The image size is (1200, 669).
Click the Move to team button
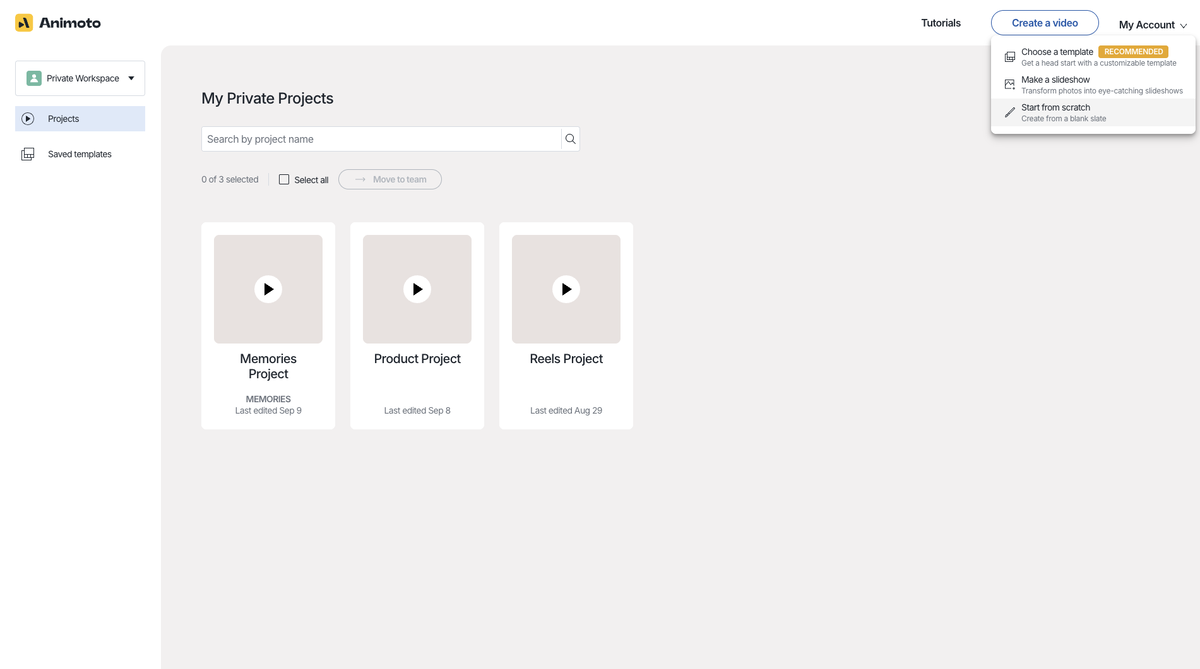[x=389, y=179]
